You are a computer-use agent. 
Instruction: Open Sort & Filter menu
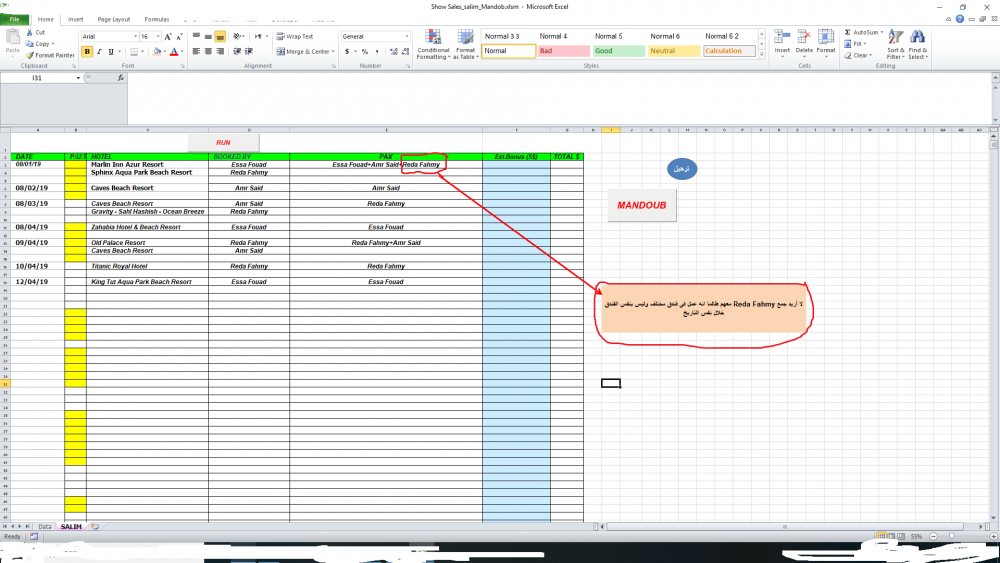pyautogui.click(x=895, y=45)
